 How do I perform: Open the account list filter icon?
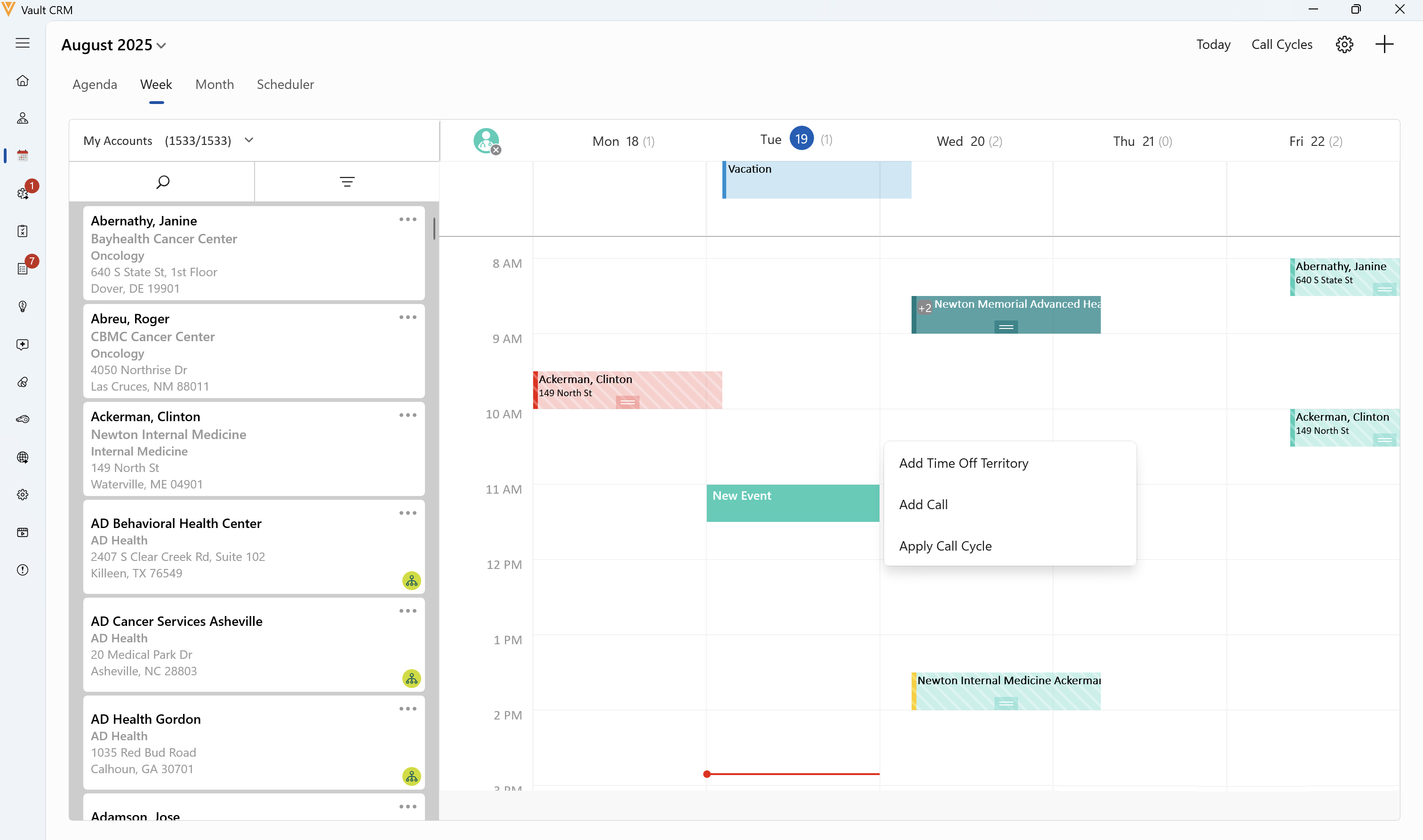point(347,182)
